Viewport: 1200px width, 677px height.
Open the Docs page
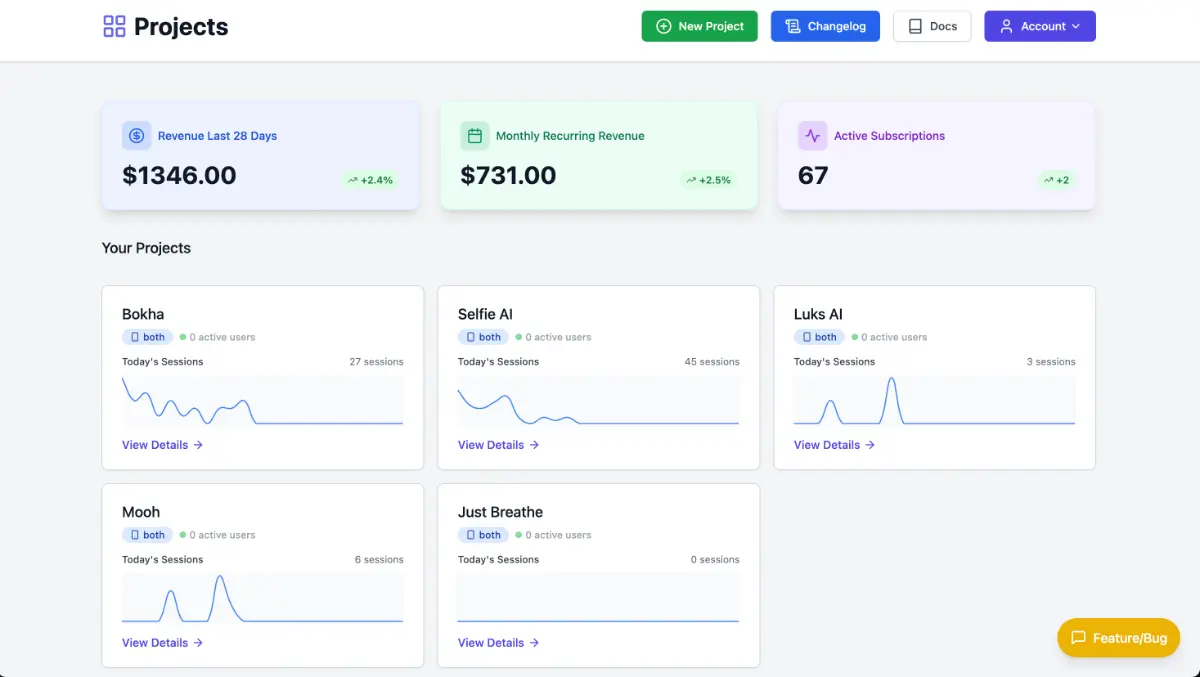click(932, 26)
